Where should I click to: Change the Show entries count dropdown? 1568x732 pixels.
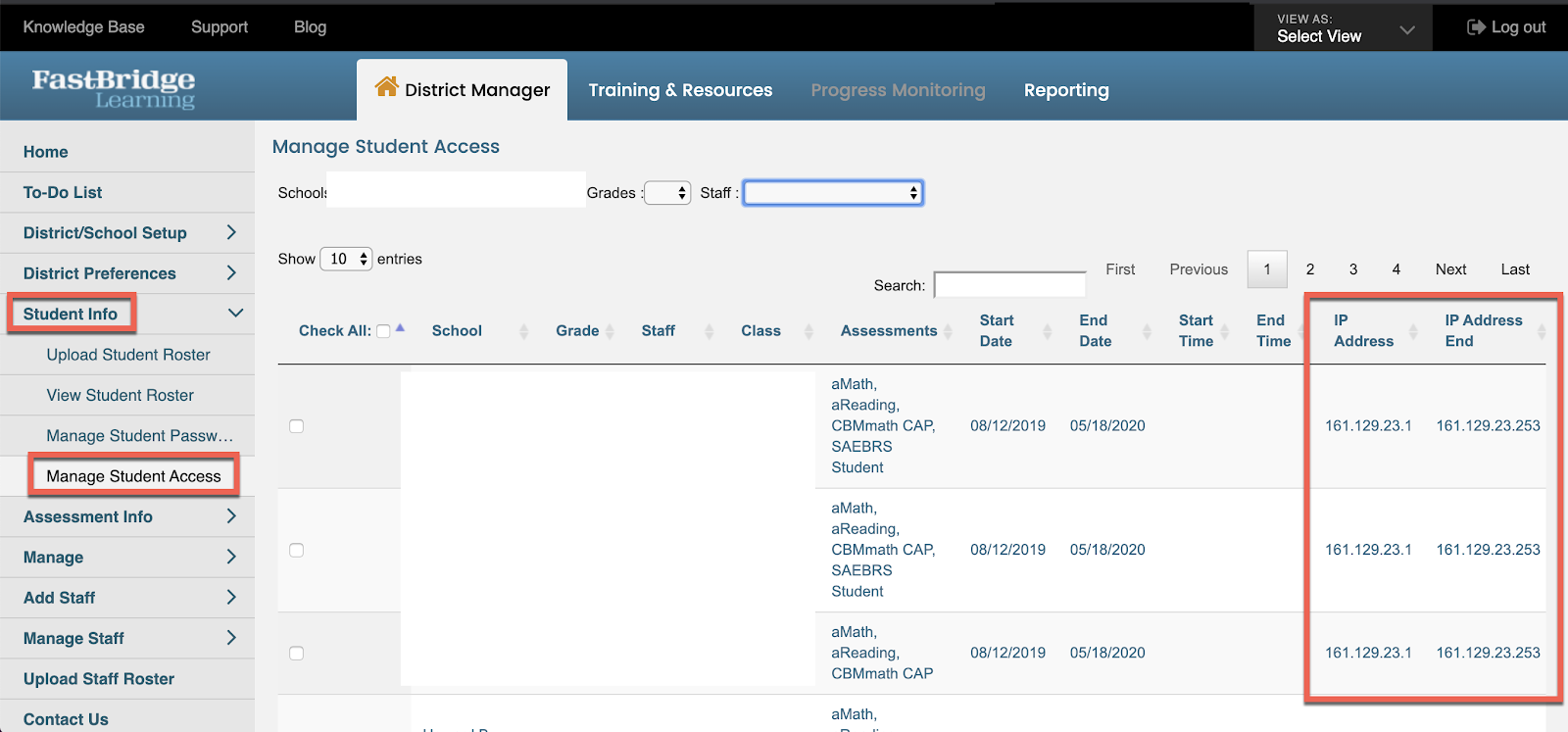(x=346, y=259)
